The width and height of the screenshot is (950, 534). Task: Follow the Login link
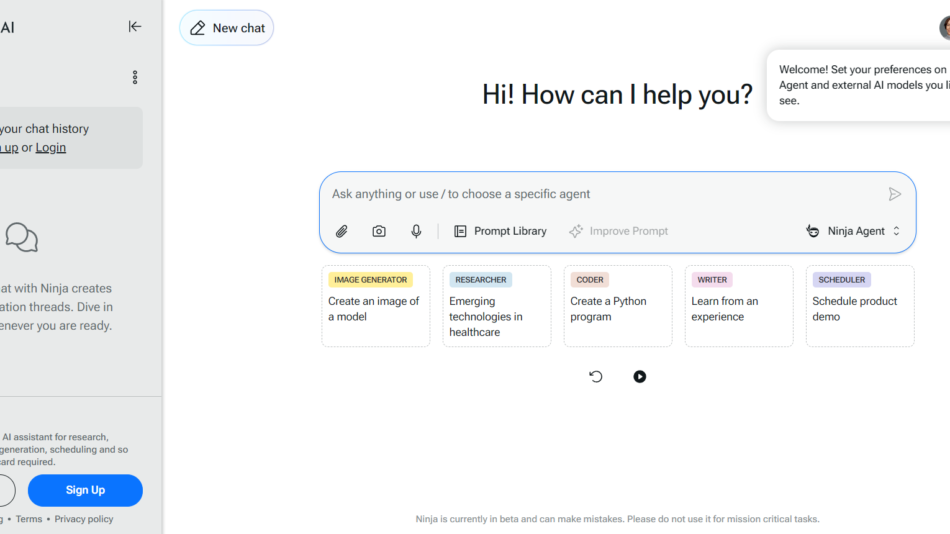(x=51, y=147)
